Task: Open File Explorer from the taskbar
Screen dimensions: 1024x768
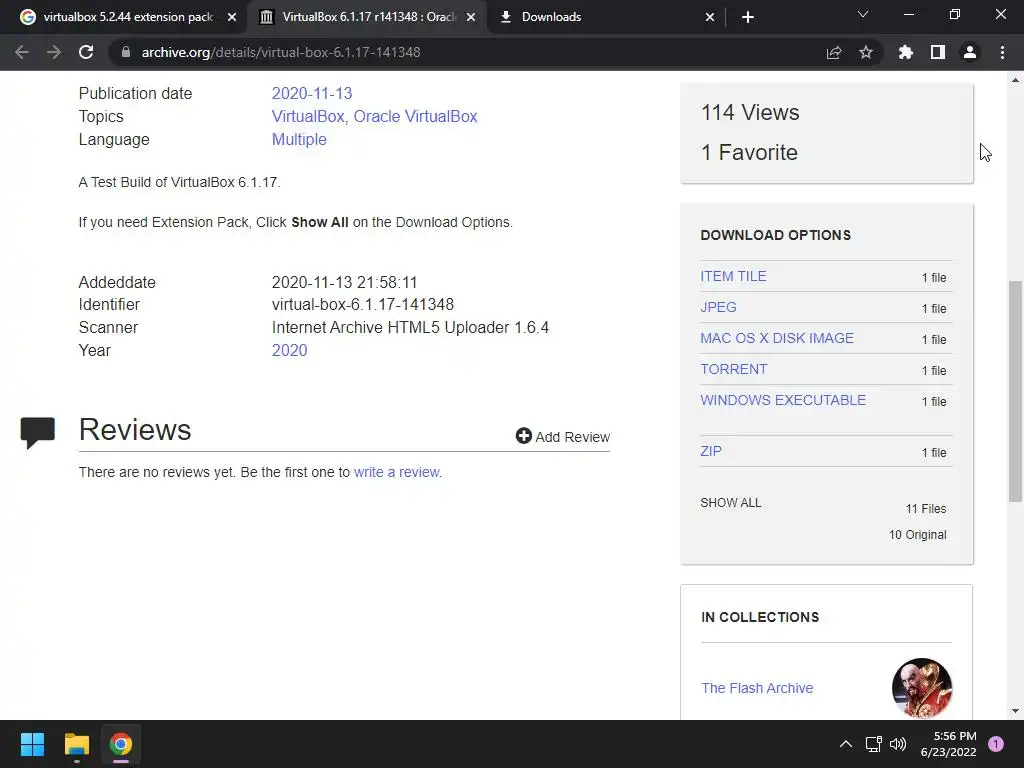Action: [76, 744]
